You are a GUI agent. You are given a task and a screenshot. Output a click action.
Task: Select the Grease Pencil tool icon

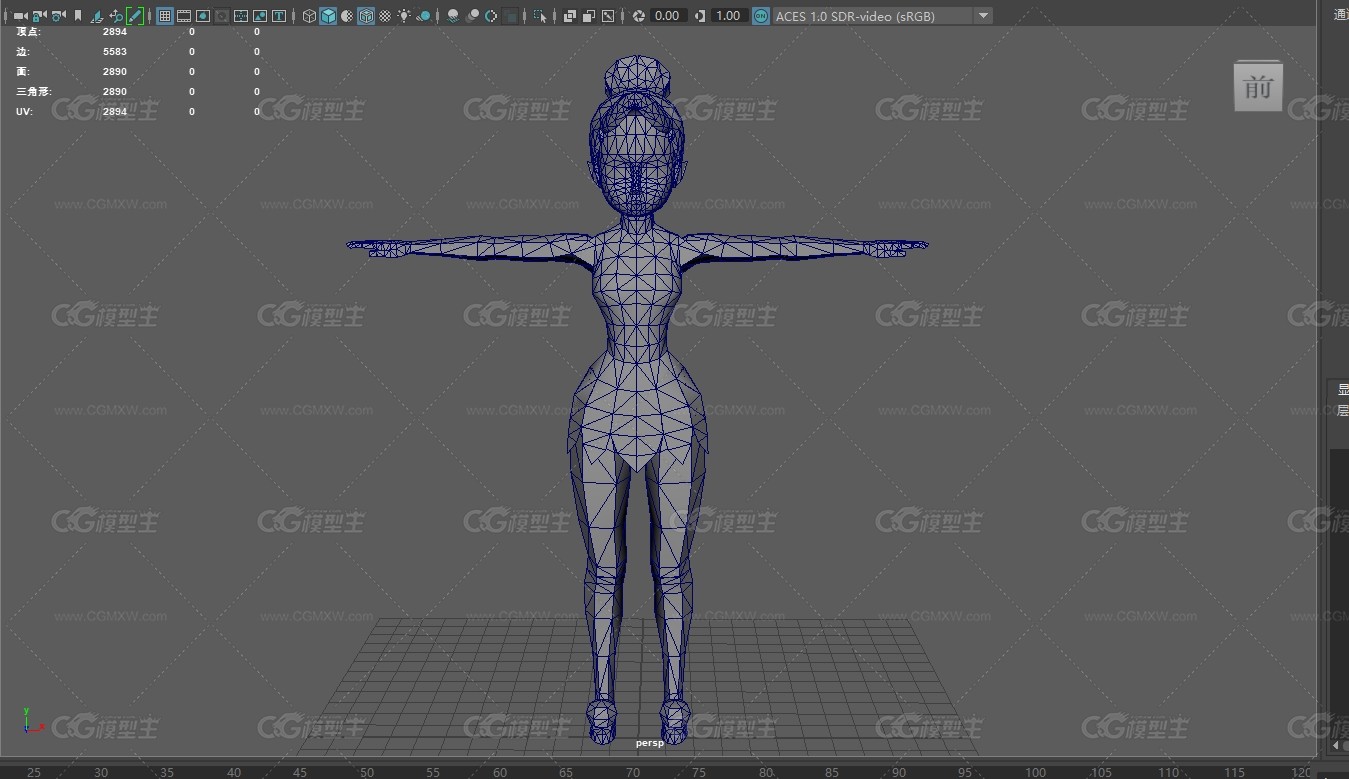(x=134, y=16)
